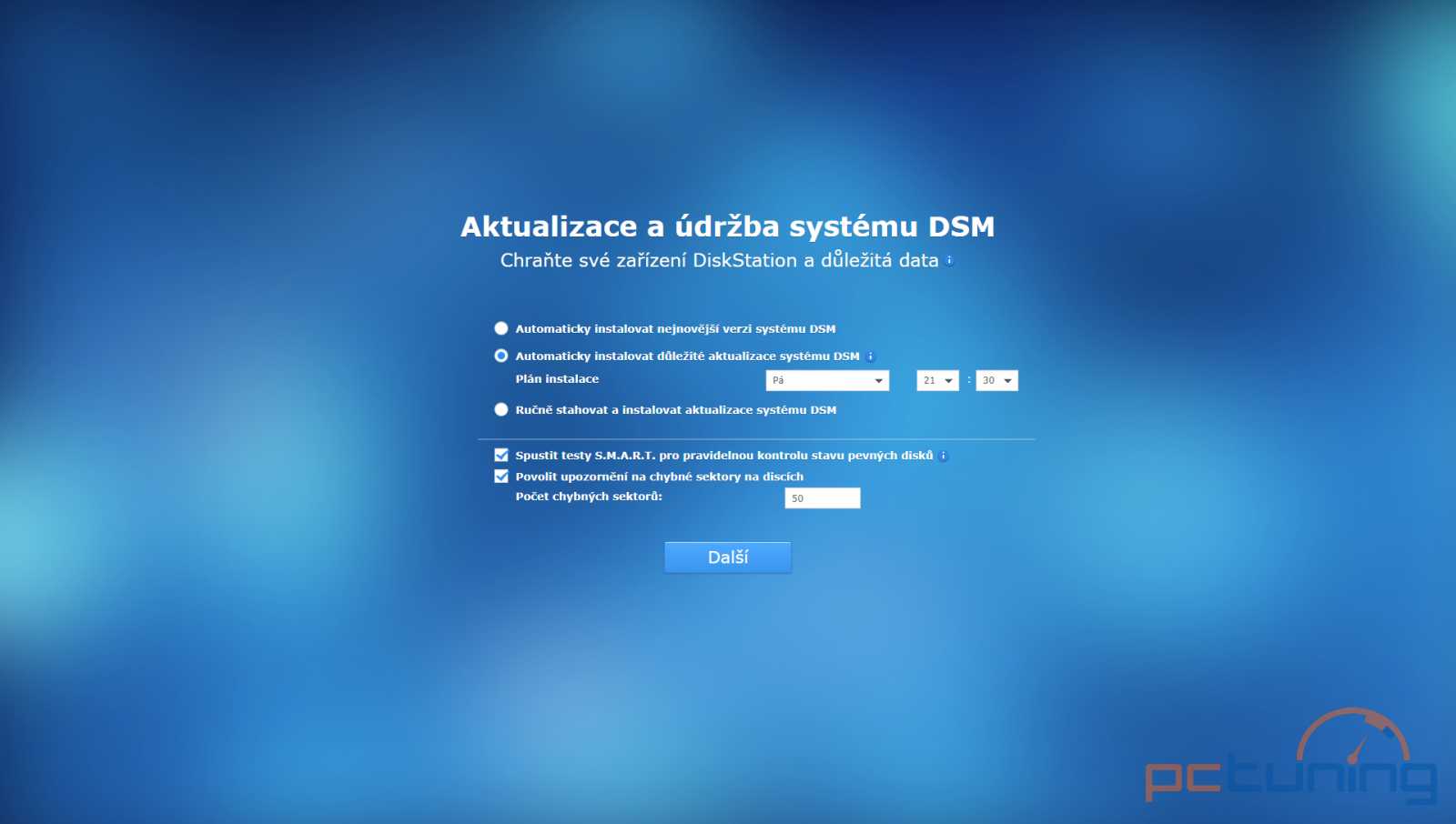
Task: Click the 'Plán instalace' label
Action: 557,379
